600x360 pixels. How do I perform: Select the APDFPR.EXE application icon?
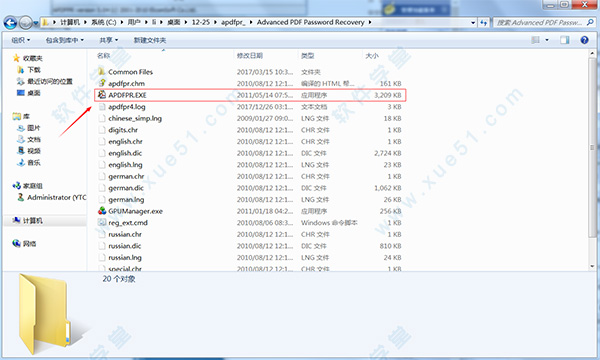coord(102,94)
